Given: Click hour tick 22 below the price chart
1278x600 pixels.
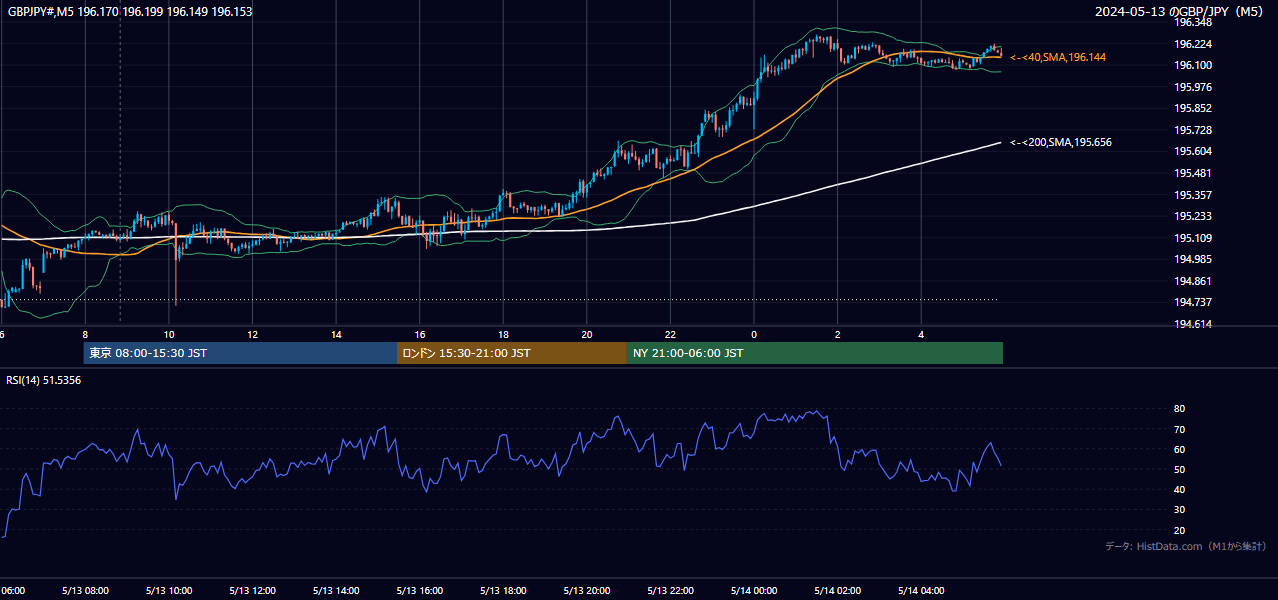Looking at the screenshot, I should 671,334.
